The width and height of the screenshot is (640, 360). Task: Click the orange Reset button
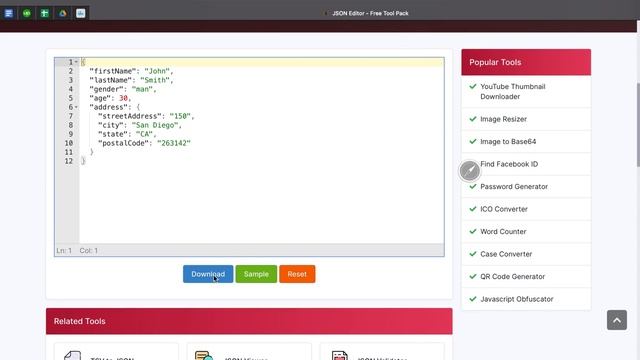click(297, 274)
